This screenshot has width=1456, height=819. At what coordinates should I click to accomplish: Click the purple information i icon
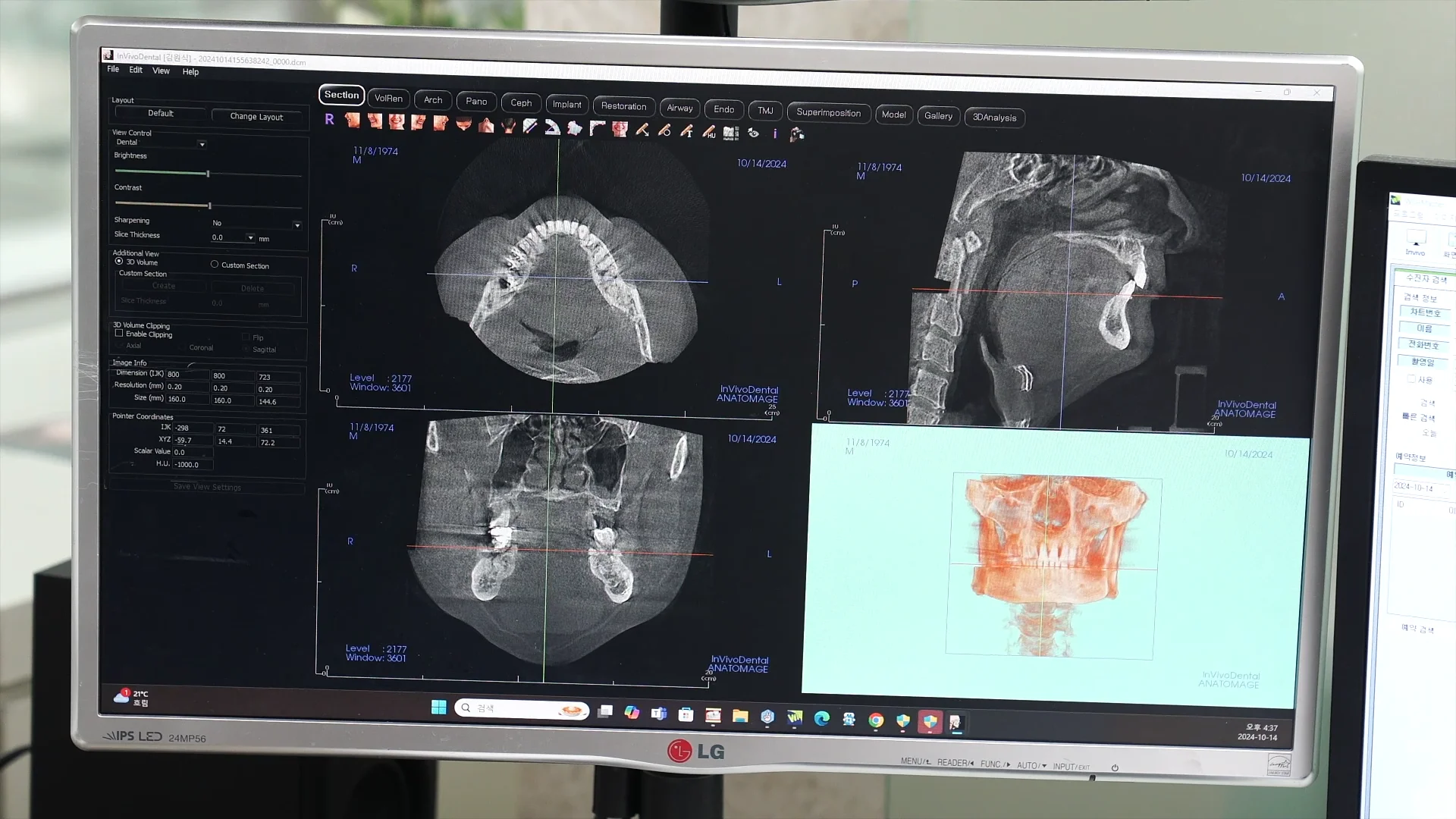[x=775, y=133]
